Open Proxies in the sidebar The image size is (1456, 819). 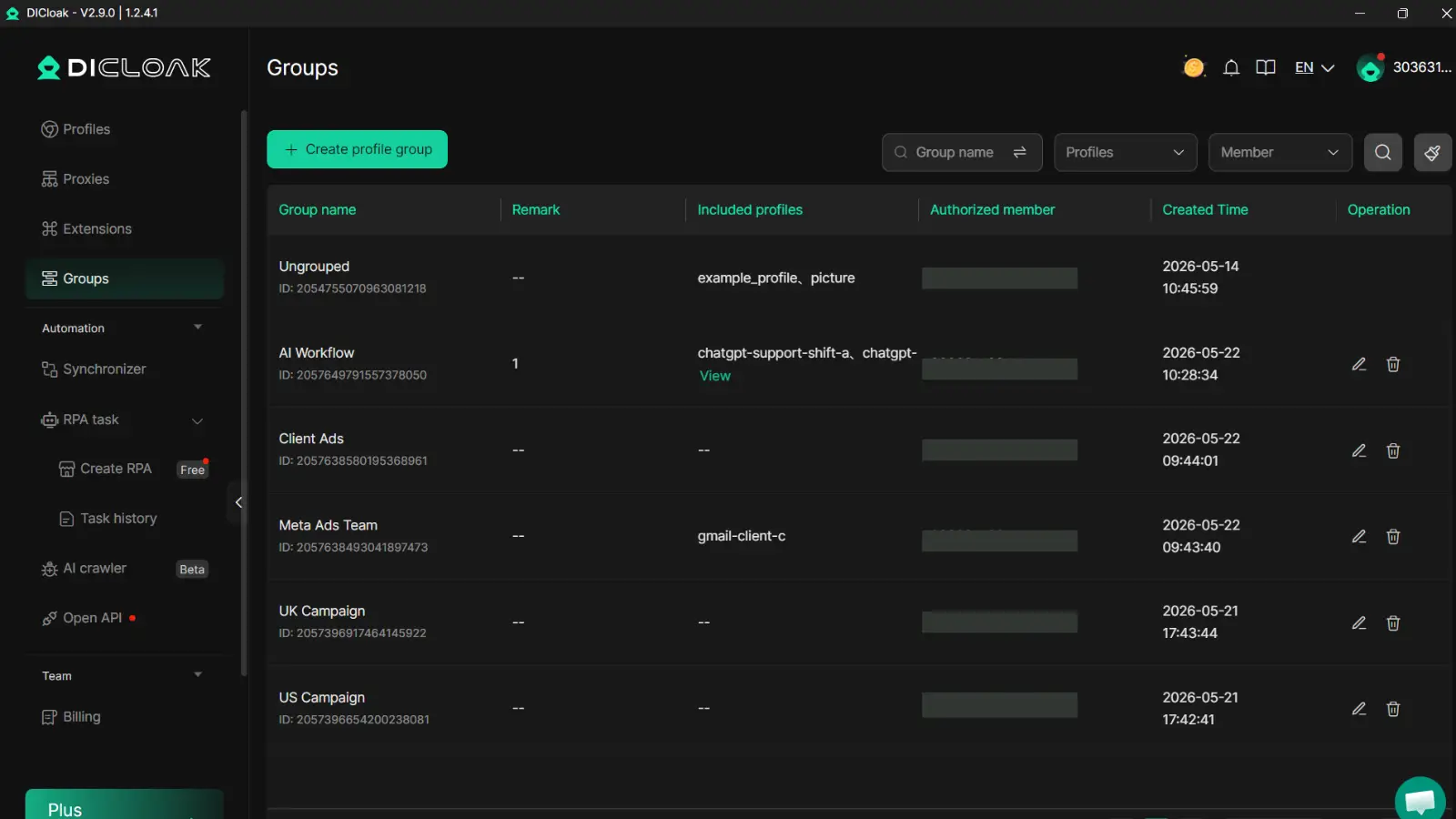(x=124, y=179)
